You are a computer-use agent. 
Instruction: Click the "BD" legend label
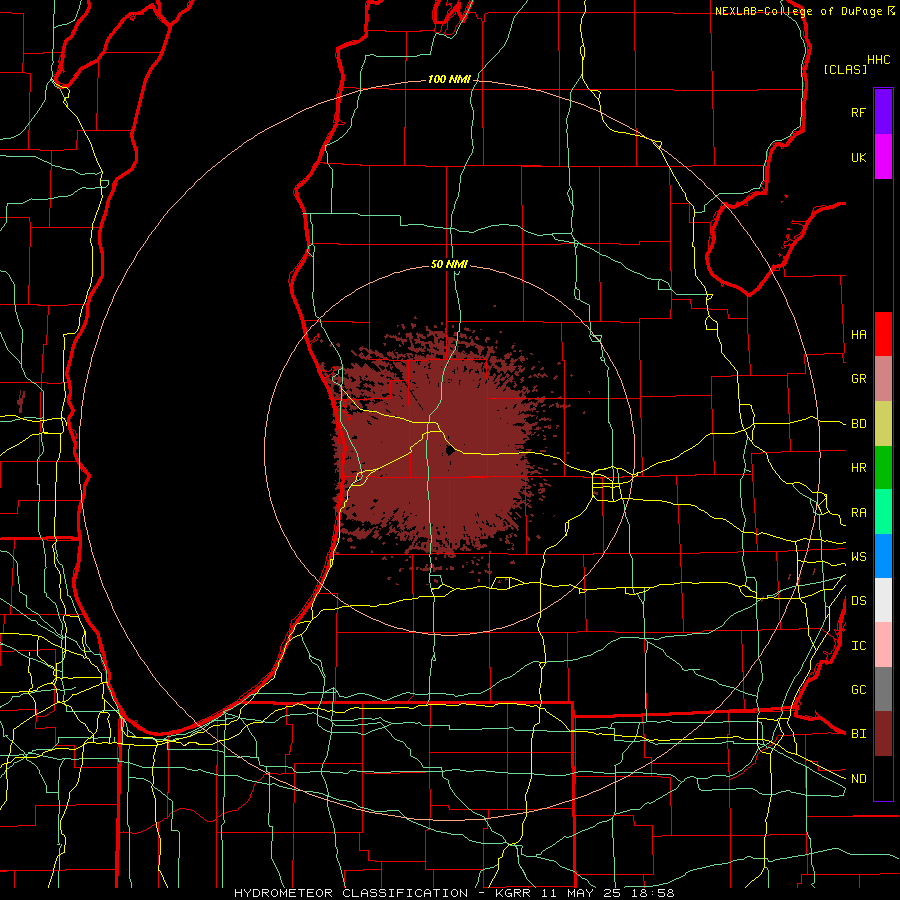point(858,424)
